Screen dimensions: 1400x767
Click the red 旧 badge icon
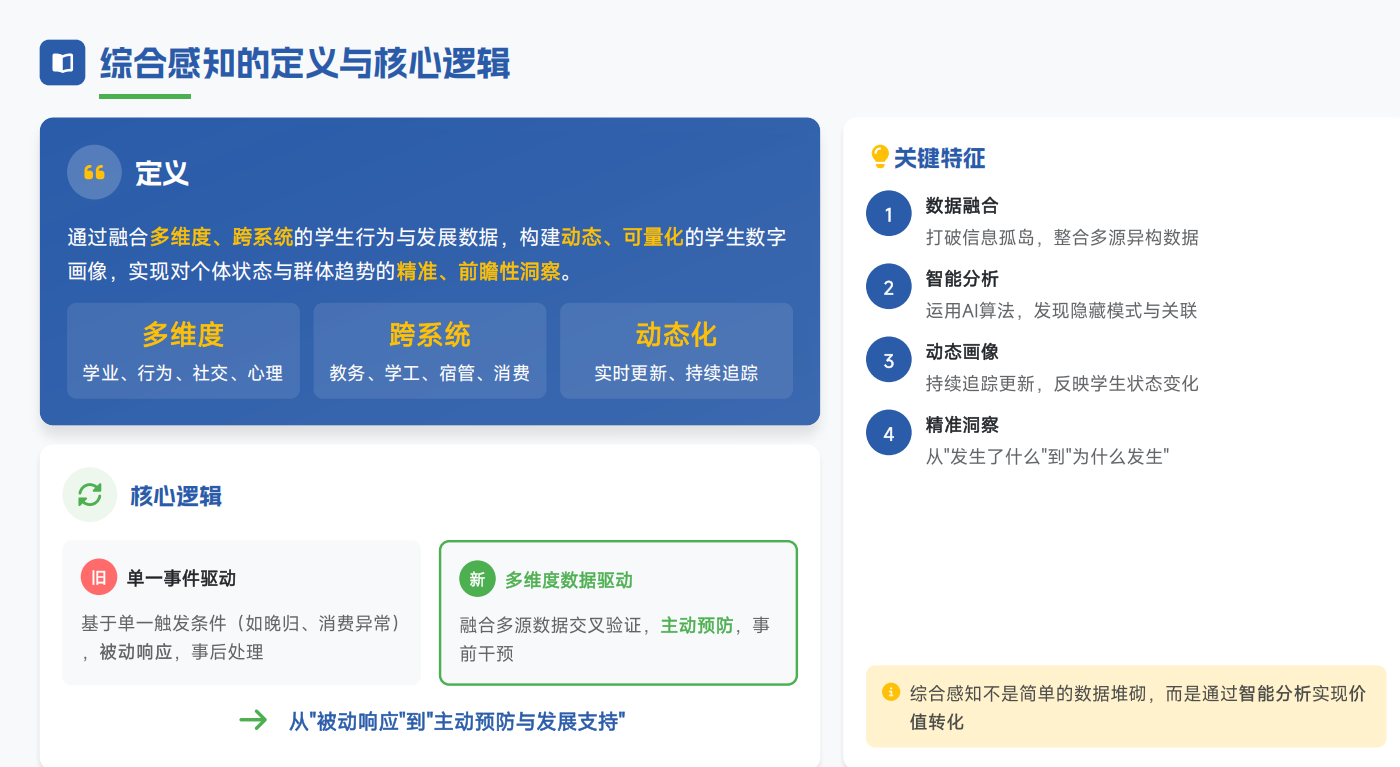pyautogui.click(x=99, y=578)
